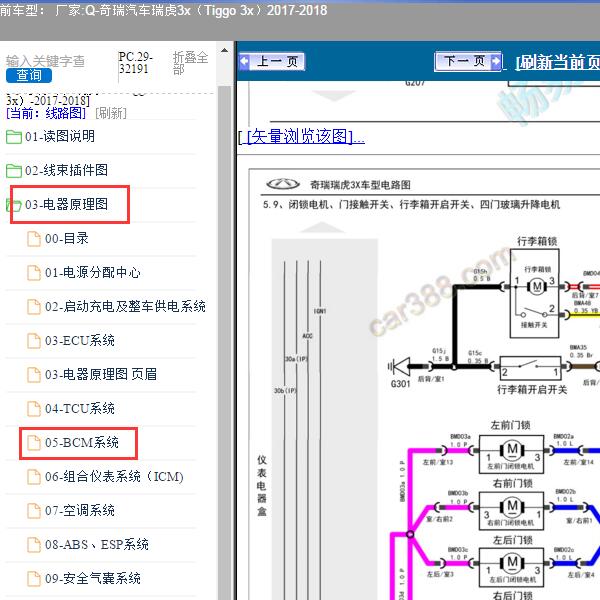Click the sidebar vertical scrollbar track

225,344
